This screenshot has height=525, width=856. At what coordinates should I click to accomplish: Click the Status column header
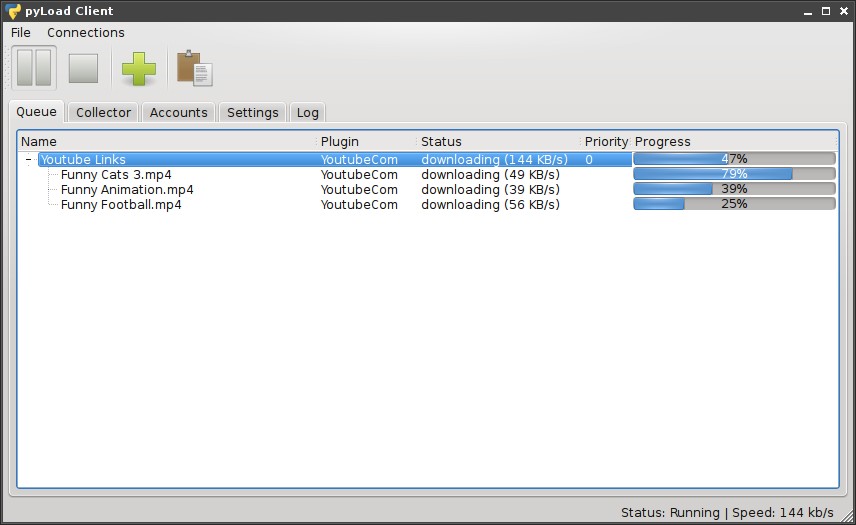click(x=498, y=141)
